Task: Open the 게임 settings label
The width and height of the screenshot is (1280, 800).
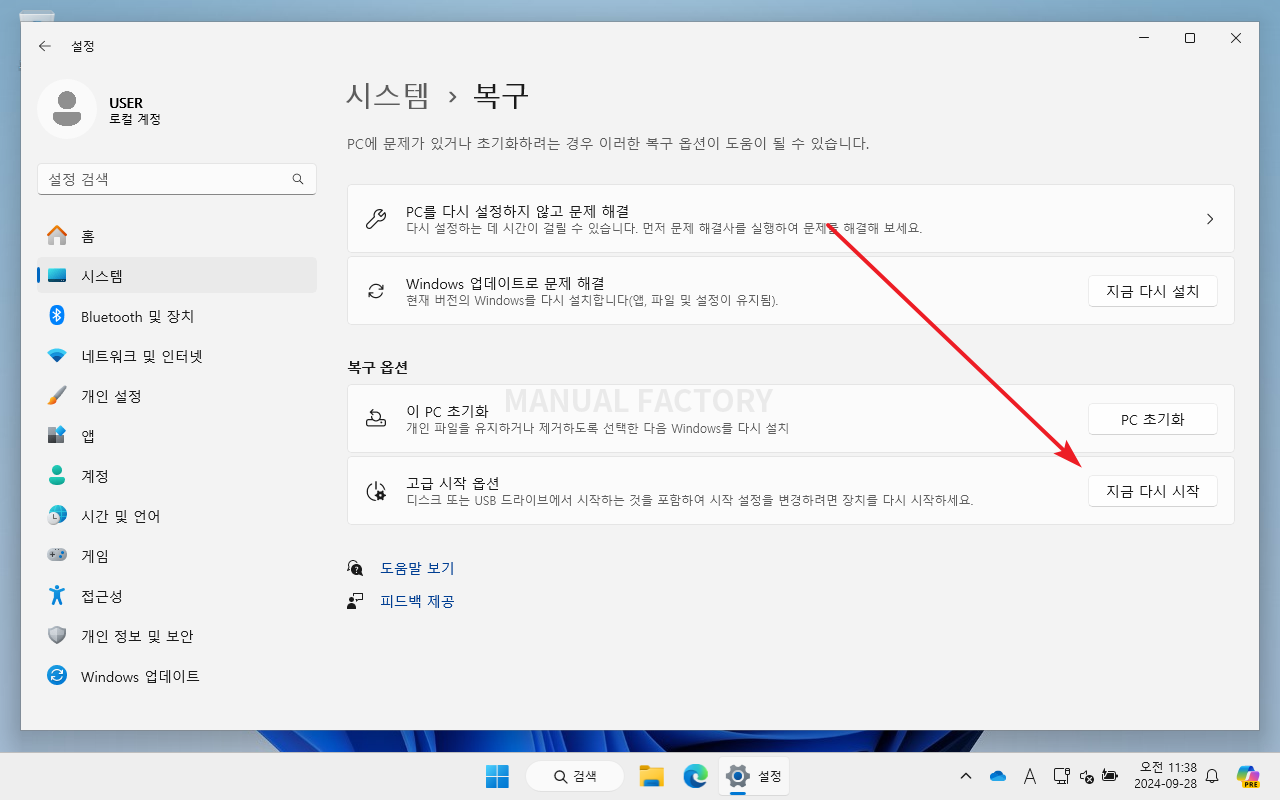Action: point(95,556)
